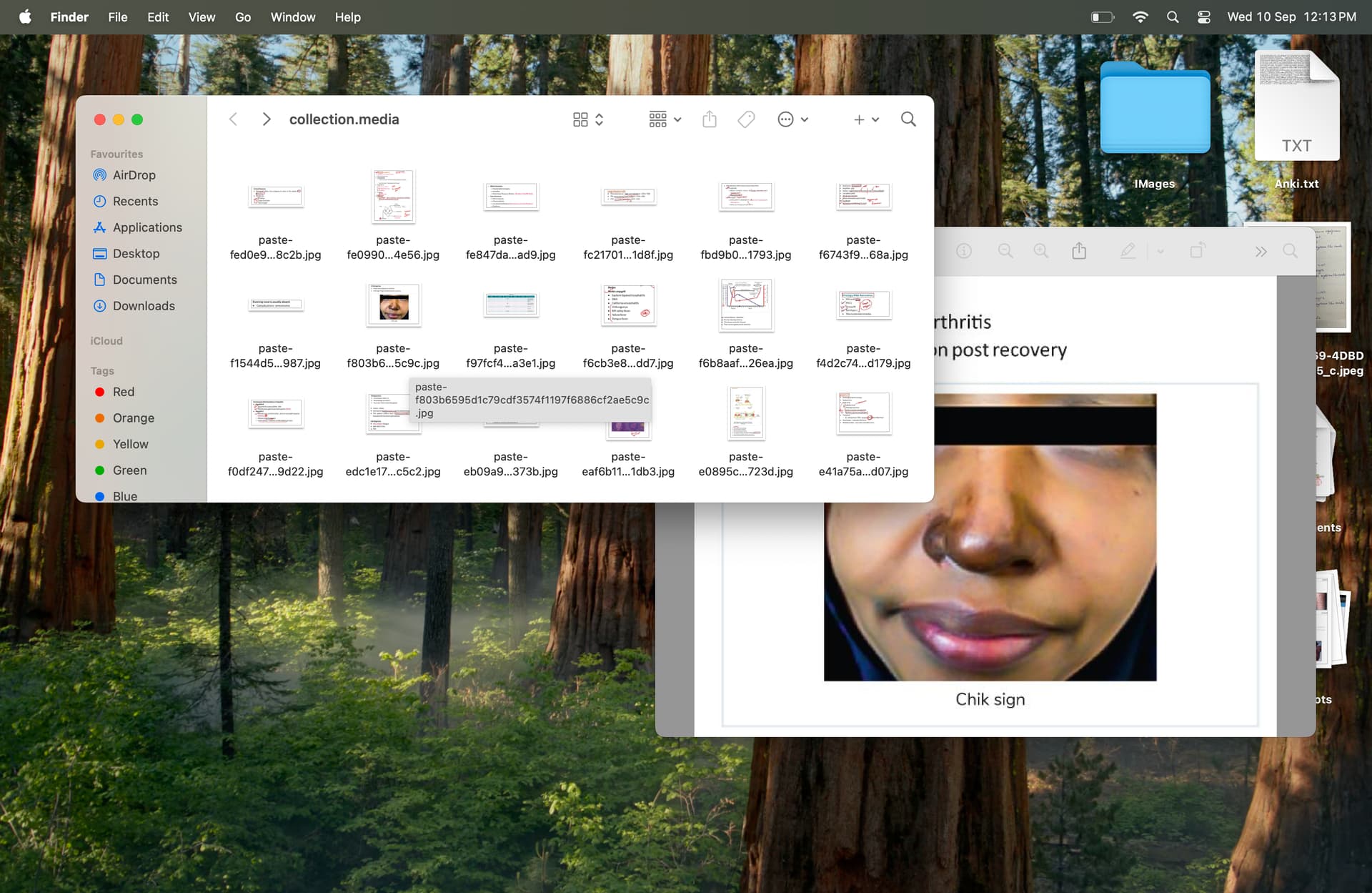The image size is (1372, 893).
Task: Switch icon view mode selector
Action: 587,119
